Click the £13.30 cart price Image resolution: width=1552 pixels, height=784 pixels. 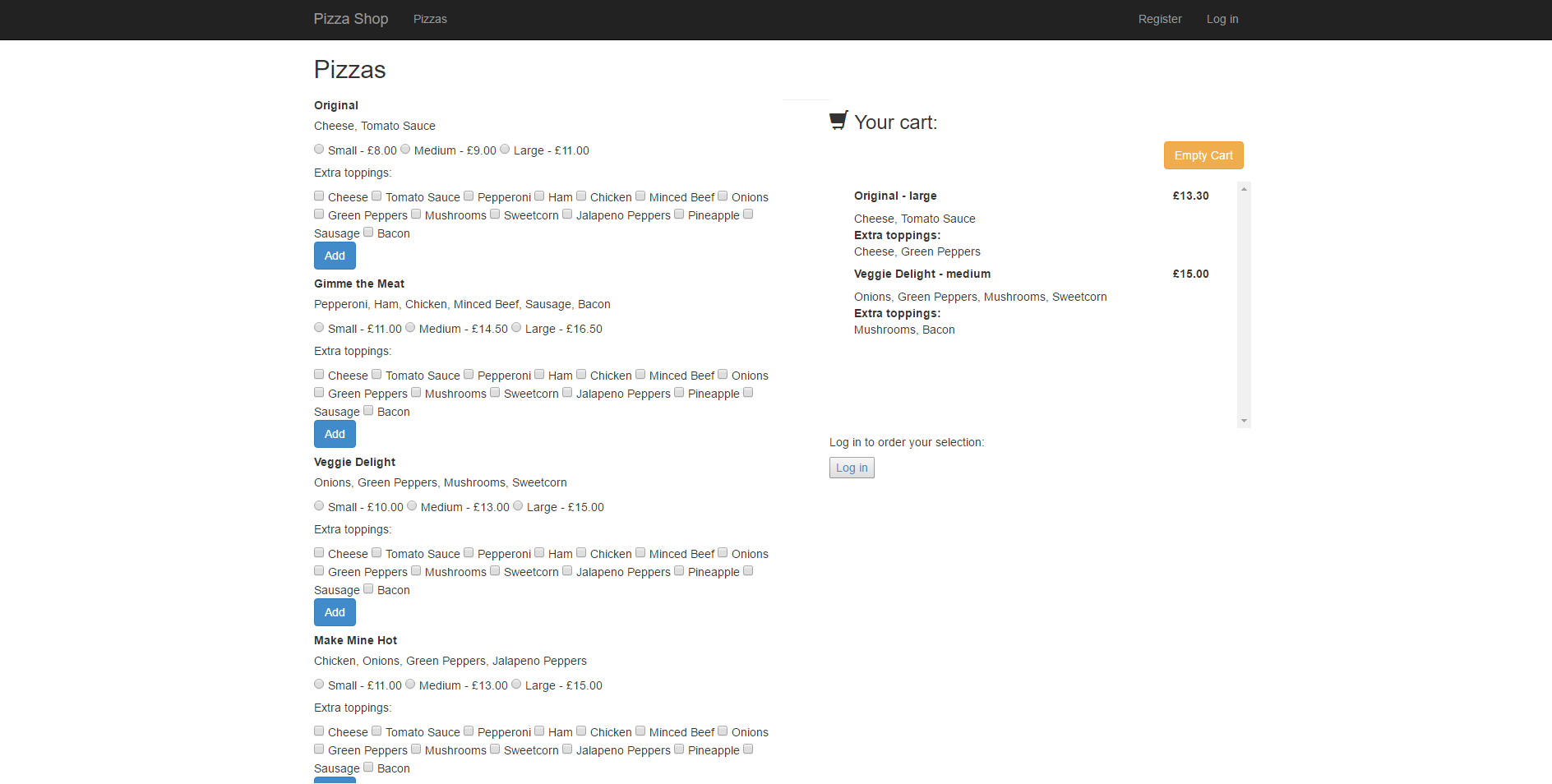[1190, 196]
